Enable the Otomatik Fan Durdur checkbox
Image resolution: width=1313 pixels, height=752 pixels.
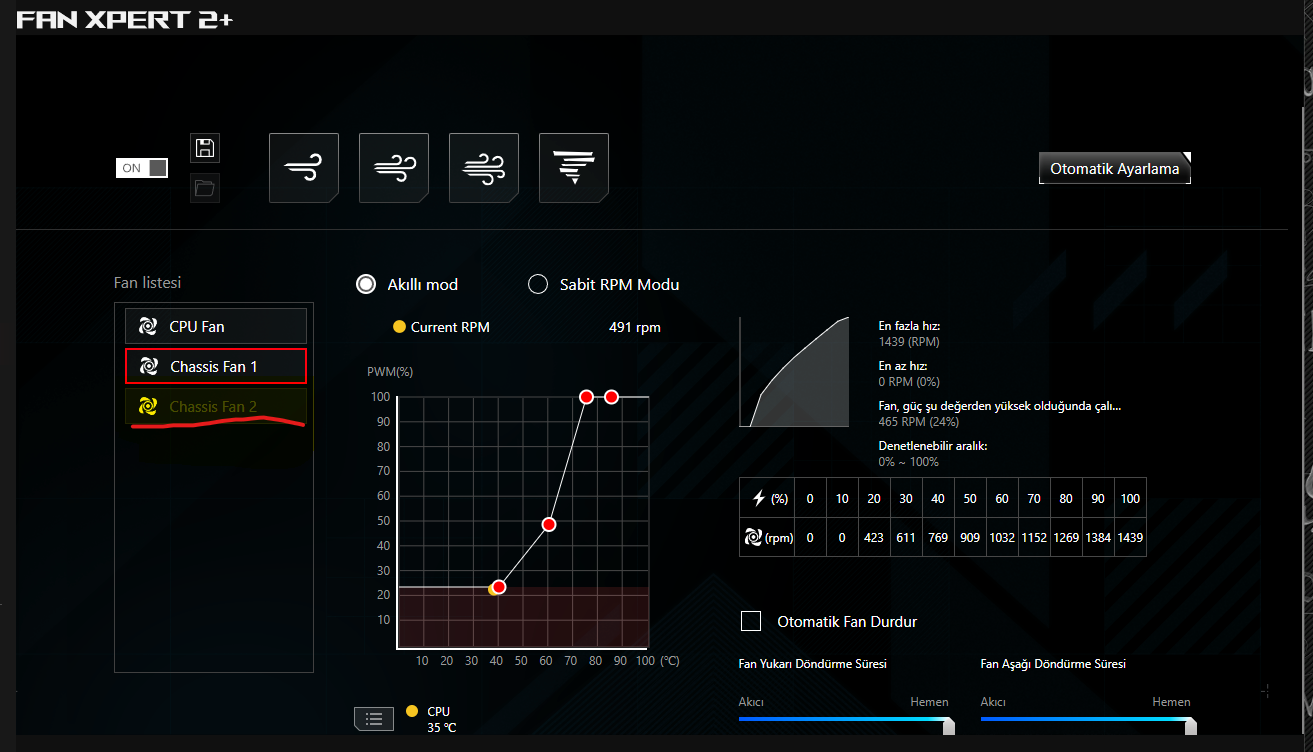751,621
